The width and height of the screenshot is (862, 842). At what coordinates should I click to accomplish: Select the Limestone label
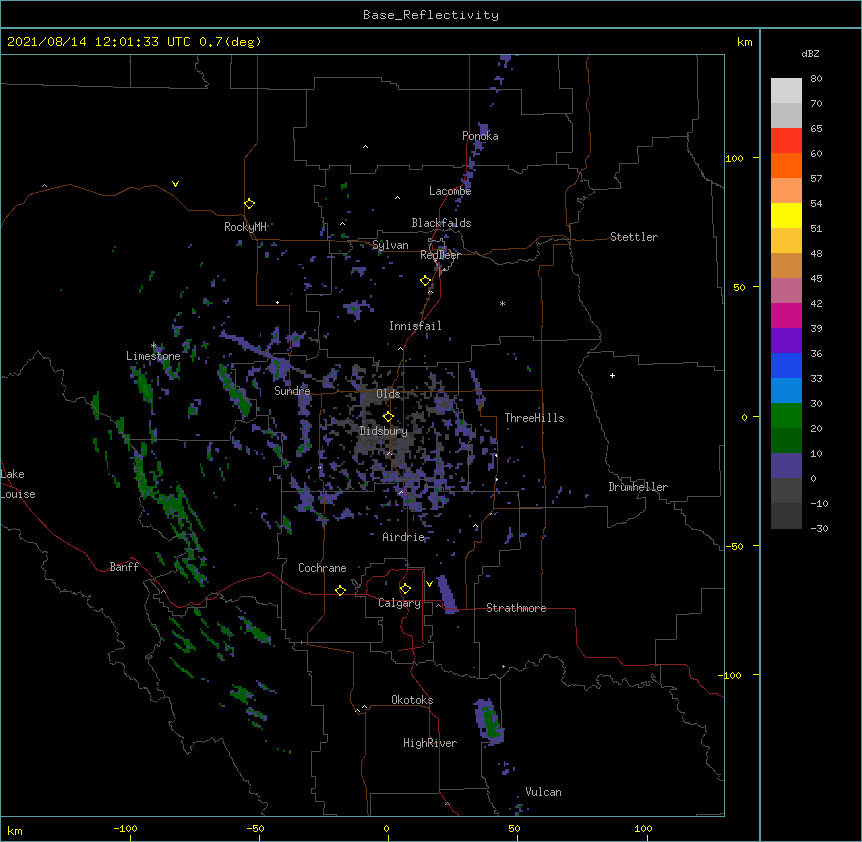[153, 356]
